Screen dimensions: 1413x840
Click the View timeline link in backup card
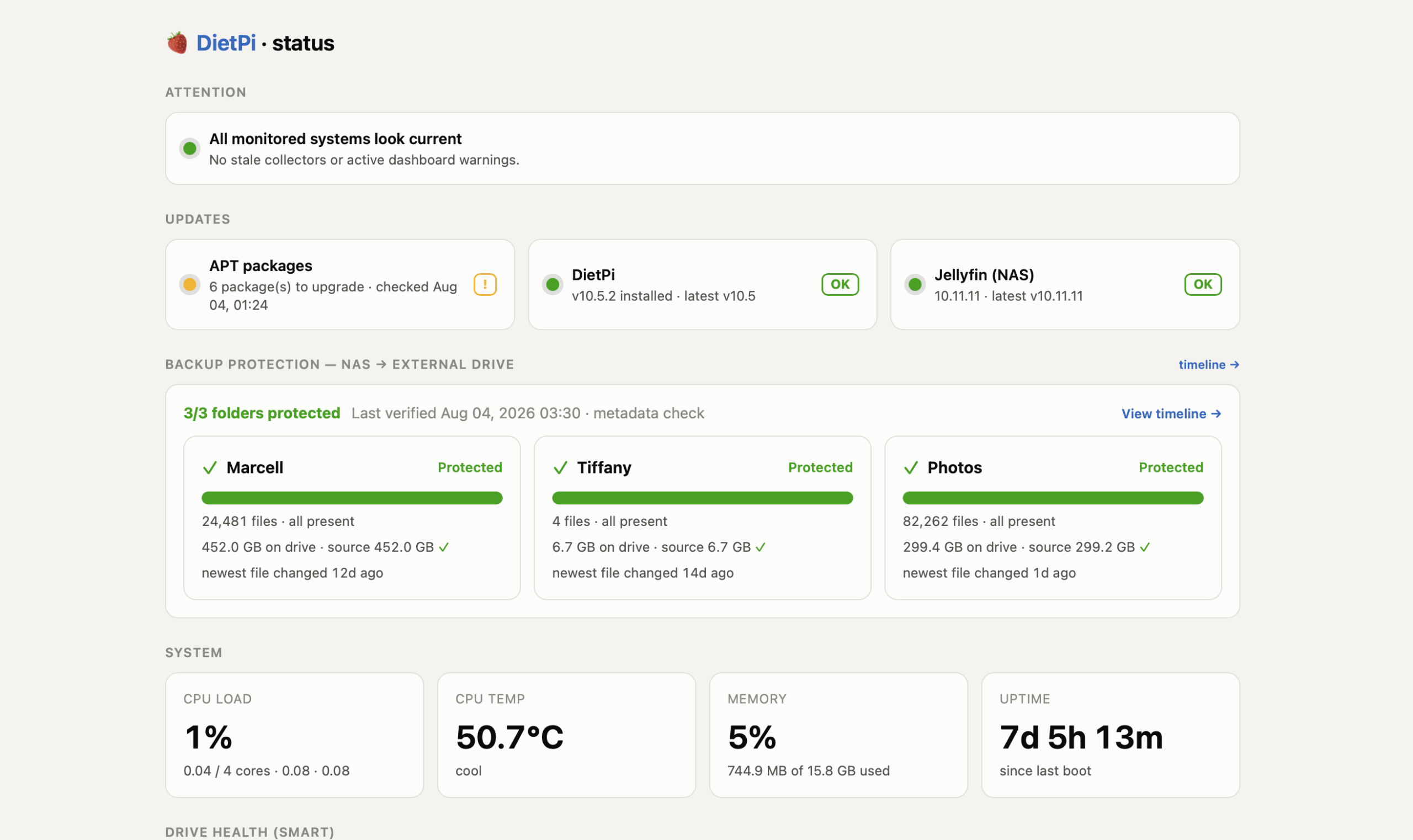click(x=1171, y=414)
